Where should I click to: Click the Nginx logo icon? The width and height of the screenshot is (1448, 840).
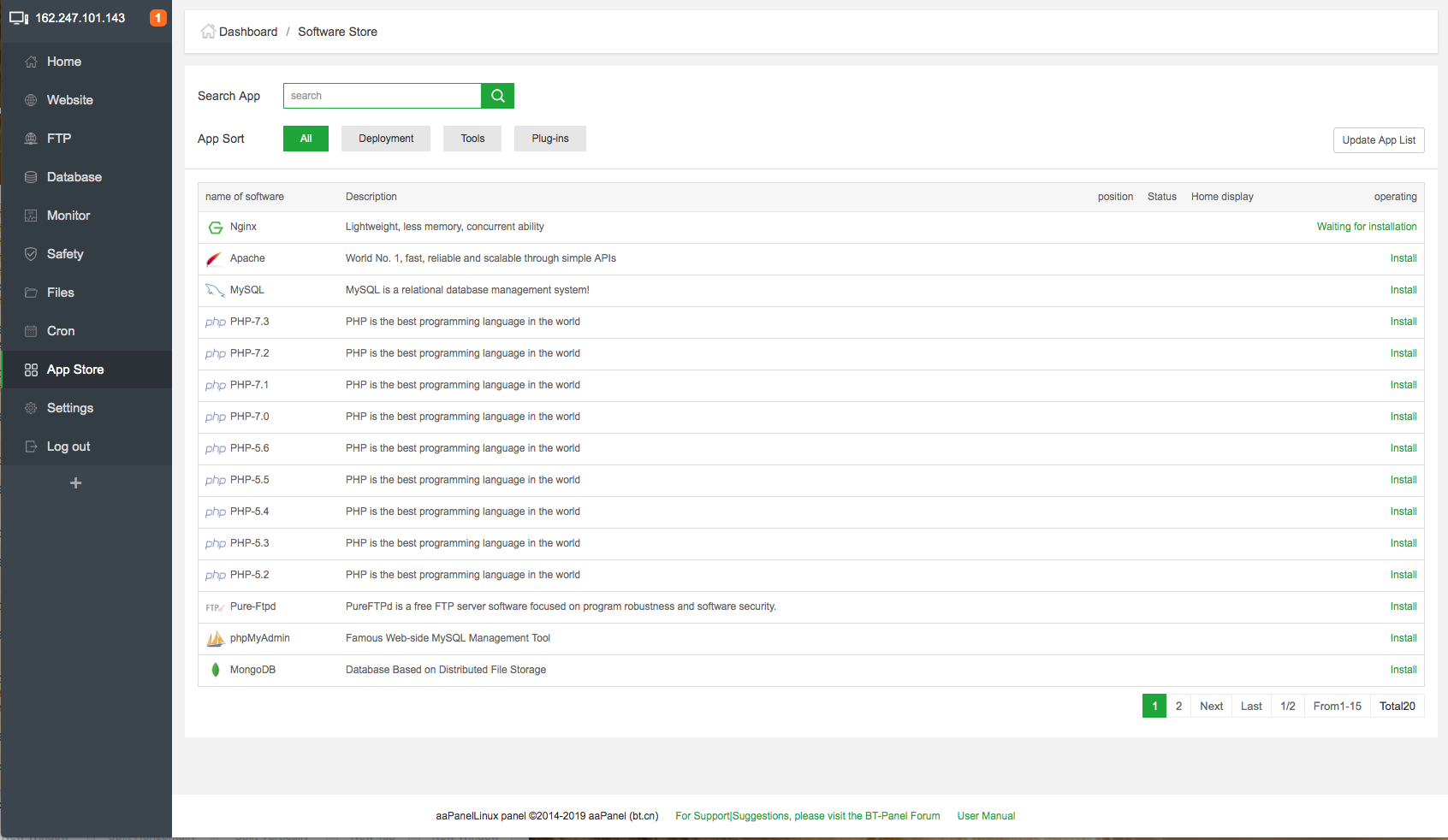[x=216, y=228]
